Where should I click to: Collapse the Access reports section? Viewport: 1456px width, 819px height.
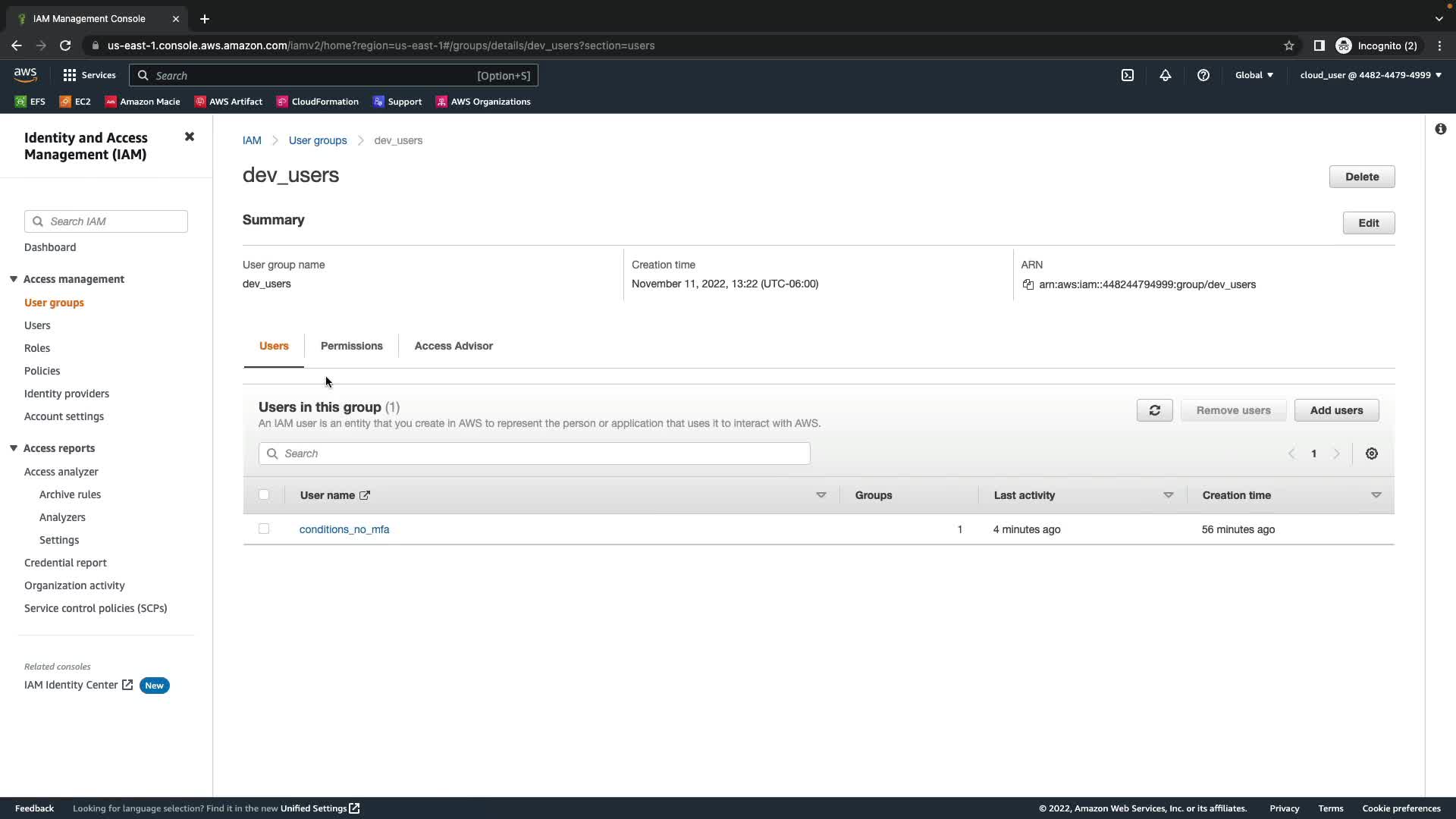14,448
